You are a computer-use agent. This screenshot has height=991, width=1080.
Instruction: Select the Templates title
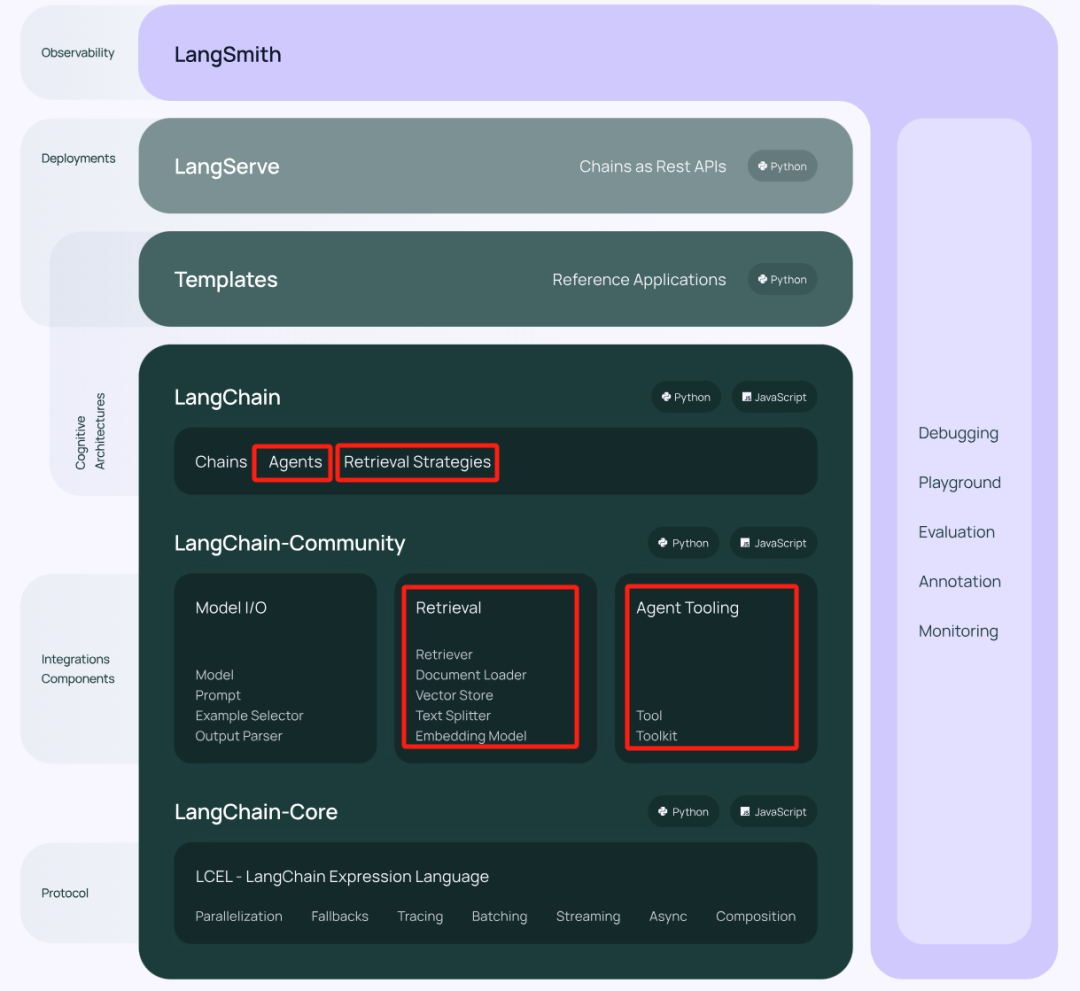226,280
